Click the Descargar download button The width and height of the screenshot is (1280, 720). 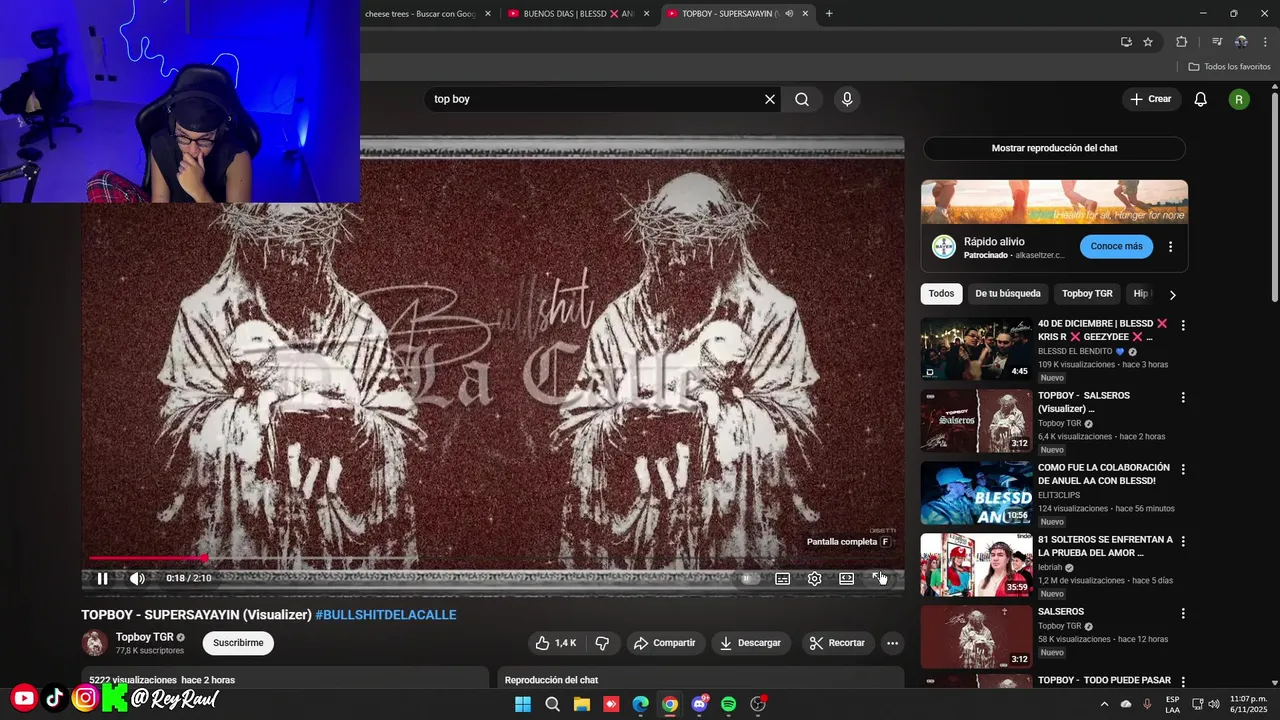click(751, 643)
